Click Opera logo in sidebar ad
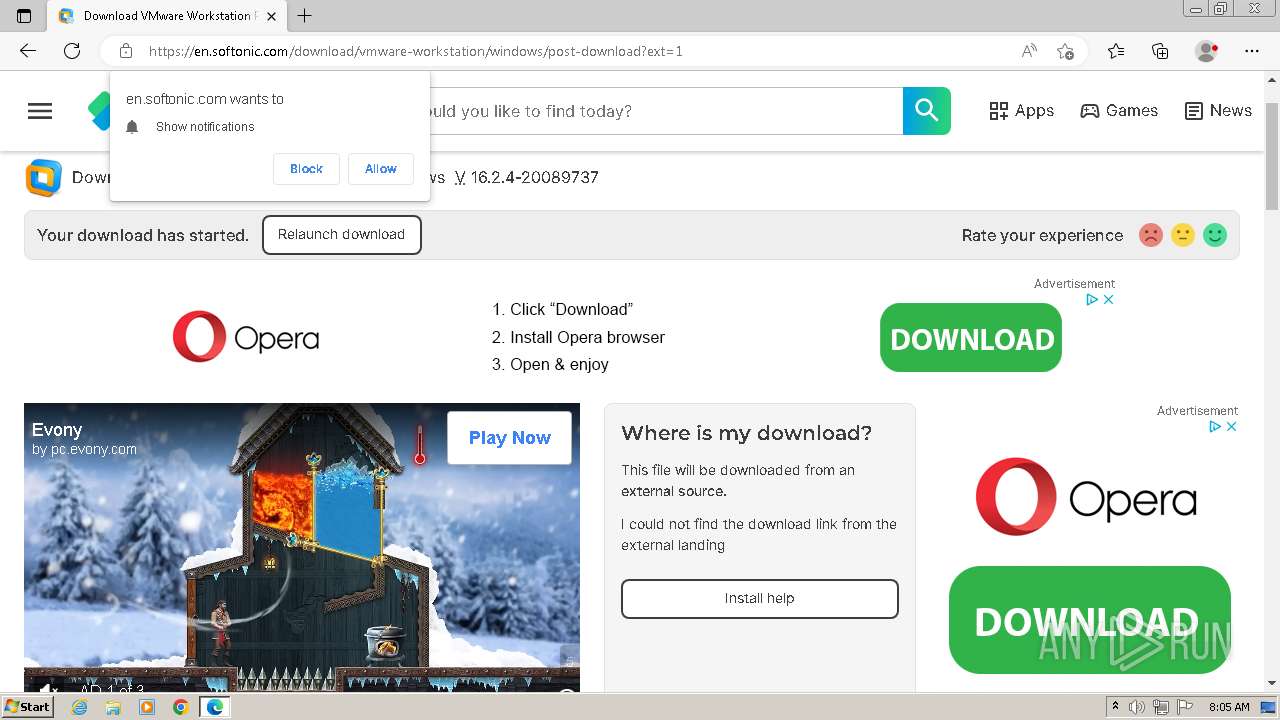Viewport: 1280px width, 720px height. (x=1086, y=497)
